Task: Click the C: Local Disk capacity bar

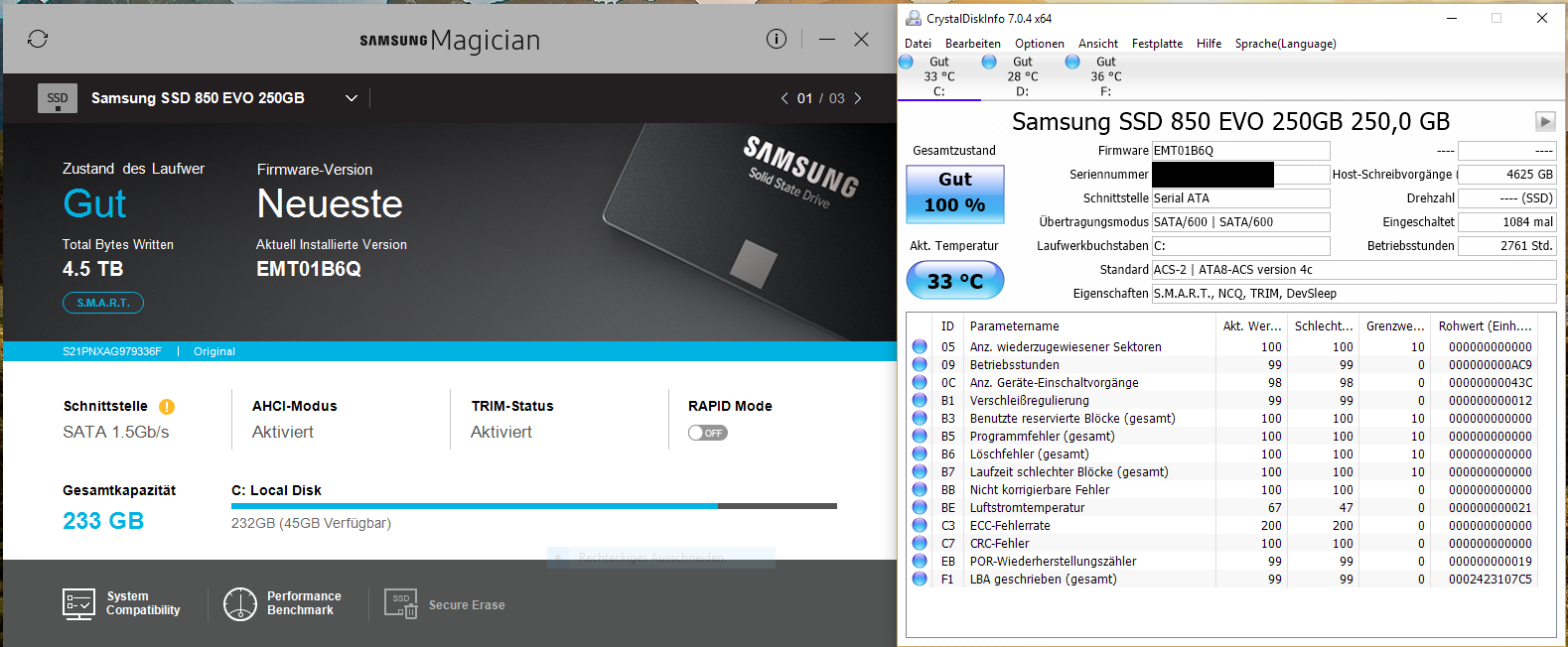Action: point(534,506)
